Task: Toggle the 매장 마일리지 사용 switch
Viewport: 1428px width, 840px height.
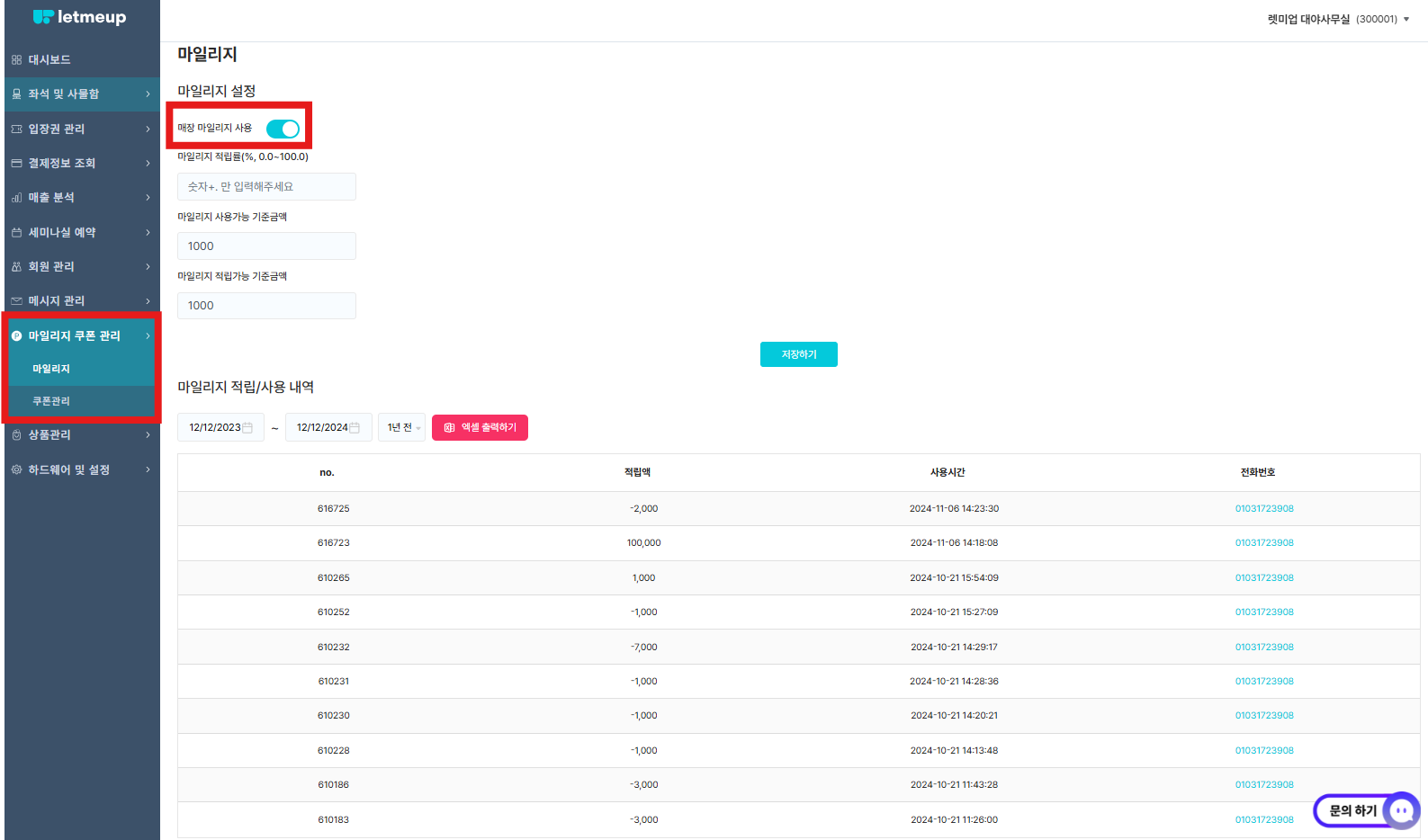Action: pyautogui.click(x=283, y=129)
